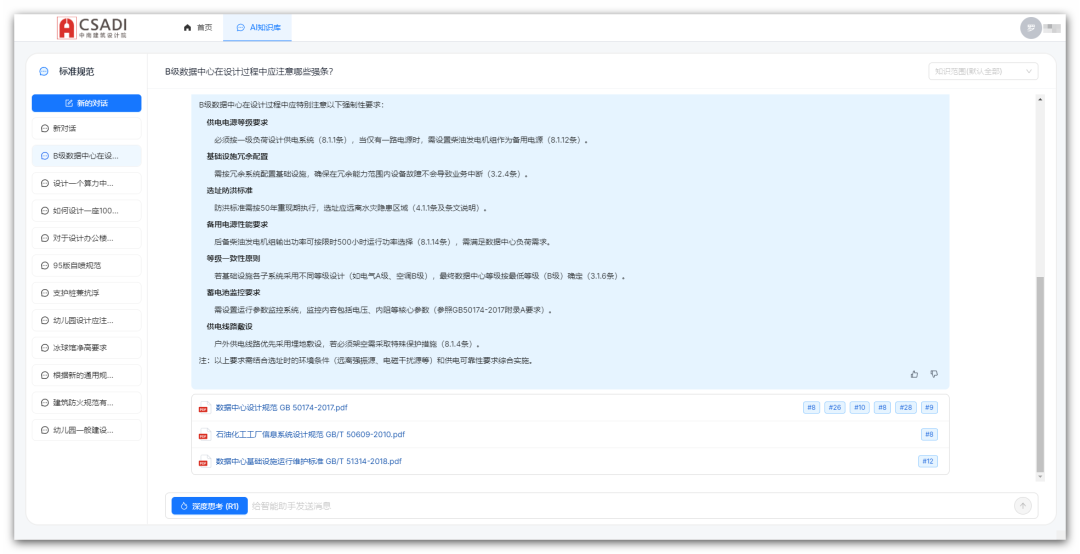Select the B级数据中心在设... conversation
Screen dimensions: 1080x554
87,156
